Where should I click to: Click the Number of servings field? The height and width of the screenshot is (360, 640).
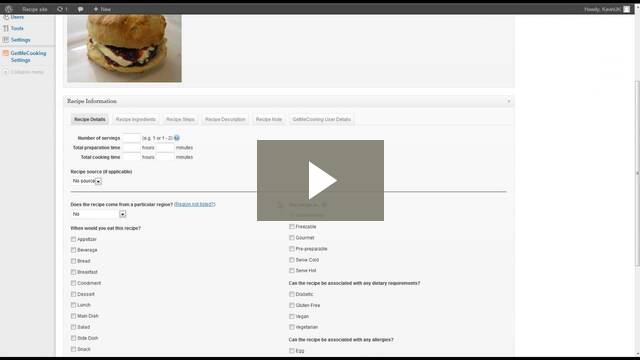tap(131, 138)
